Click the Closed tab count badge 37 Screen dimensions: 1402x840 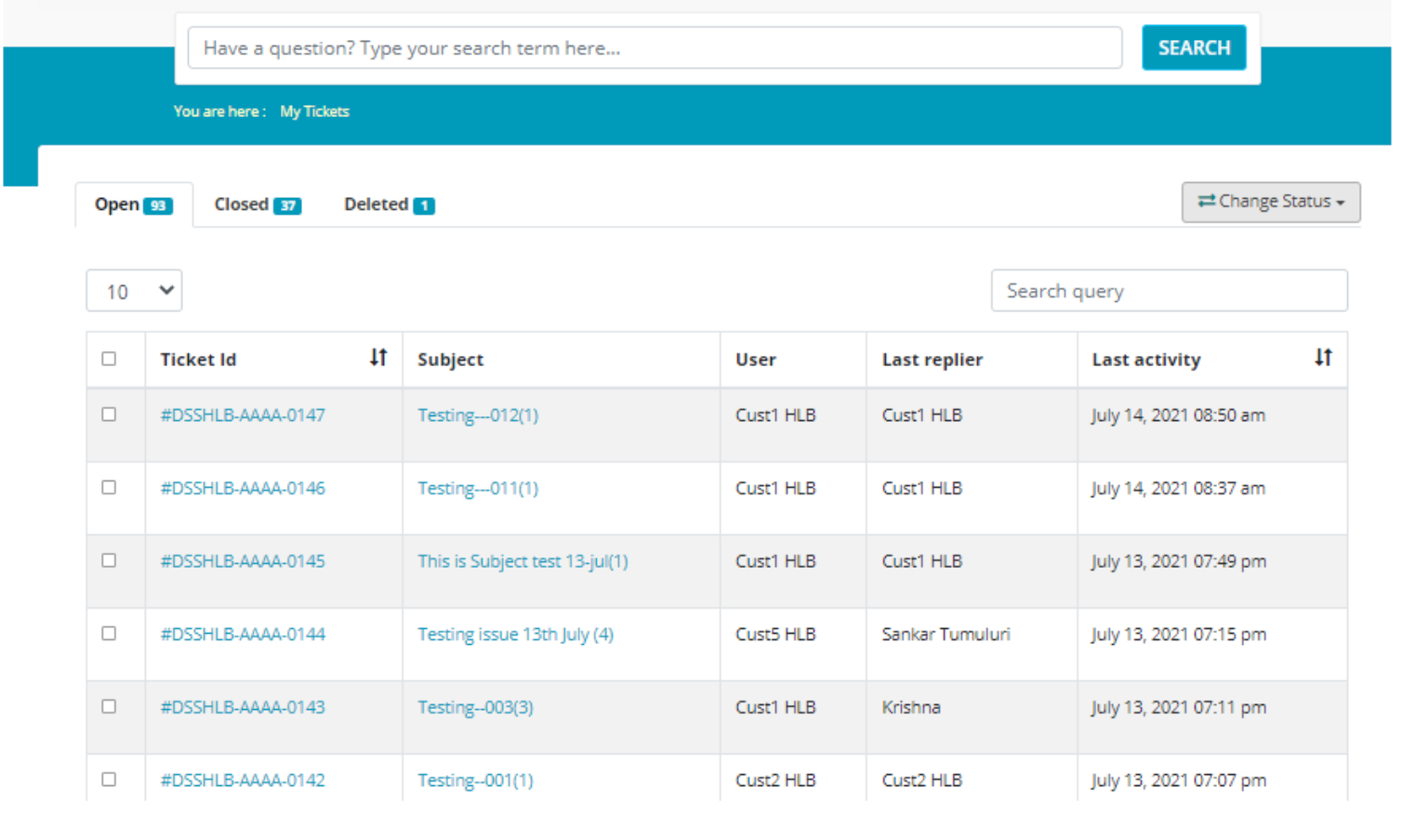point(287,206)
